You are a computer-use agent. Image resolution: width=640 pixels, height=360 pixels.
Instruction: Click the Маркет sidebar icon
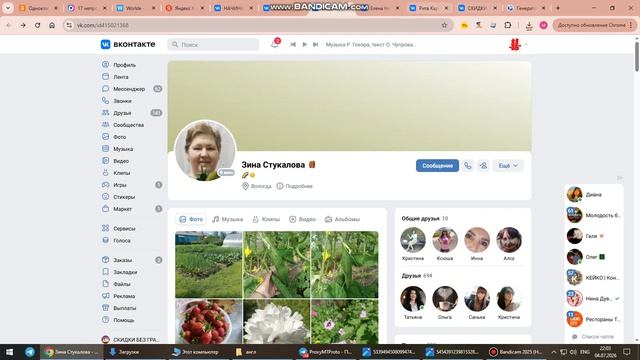(x=105, y=209)
